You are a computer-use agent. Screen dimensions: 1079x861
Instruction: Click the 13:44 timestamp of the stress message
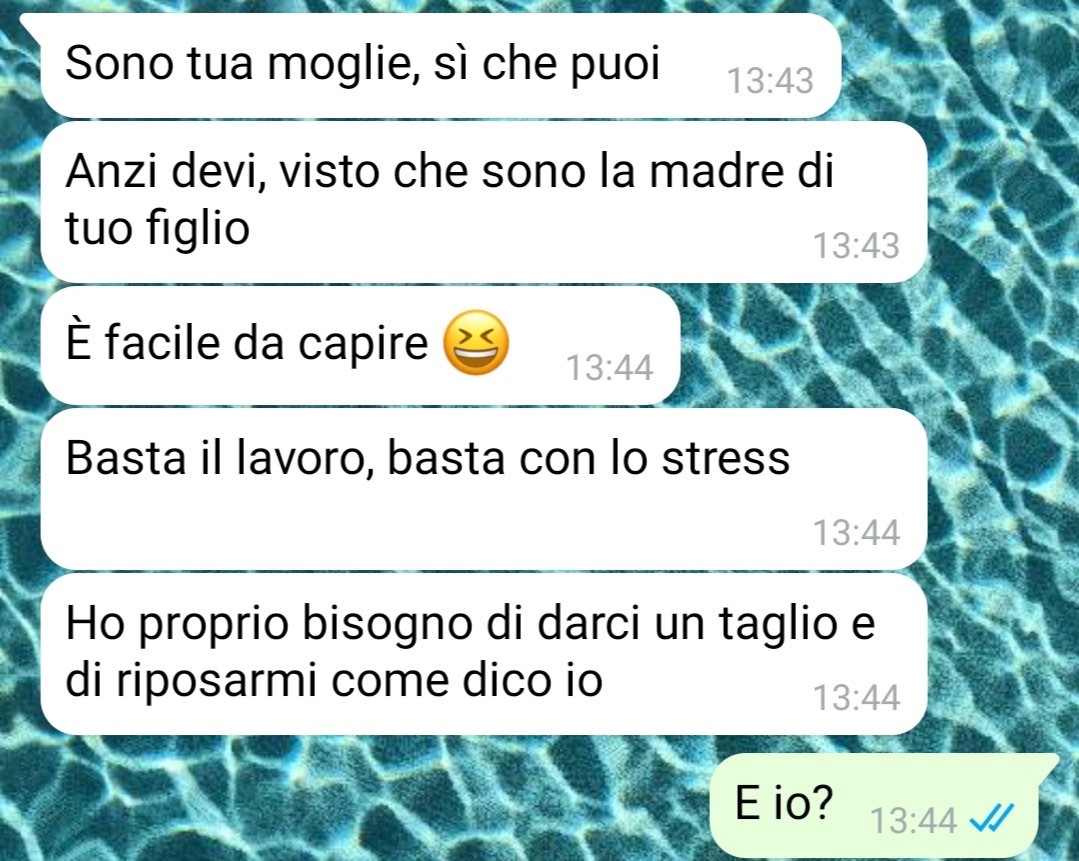pos(856,533)
